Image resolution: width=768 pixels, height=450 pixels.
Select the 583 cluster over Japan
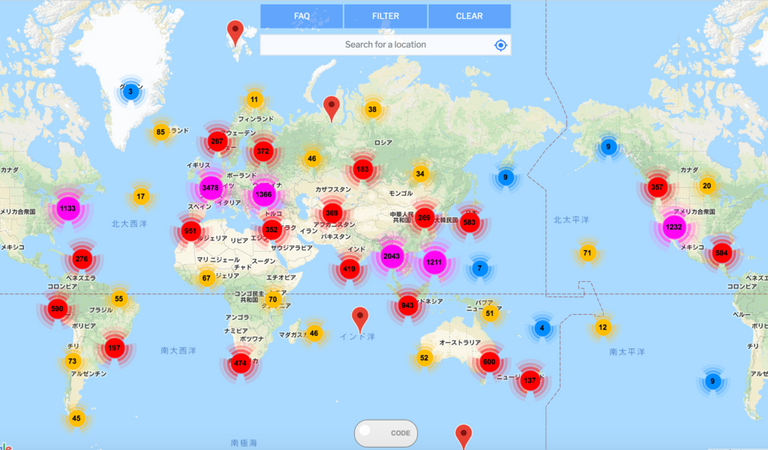click(x=469, y=222)
